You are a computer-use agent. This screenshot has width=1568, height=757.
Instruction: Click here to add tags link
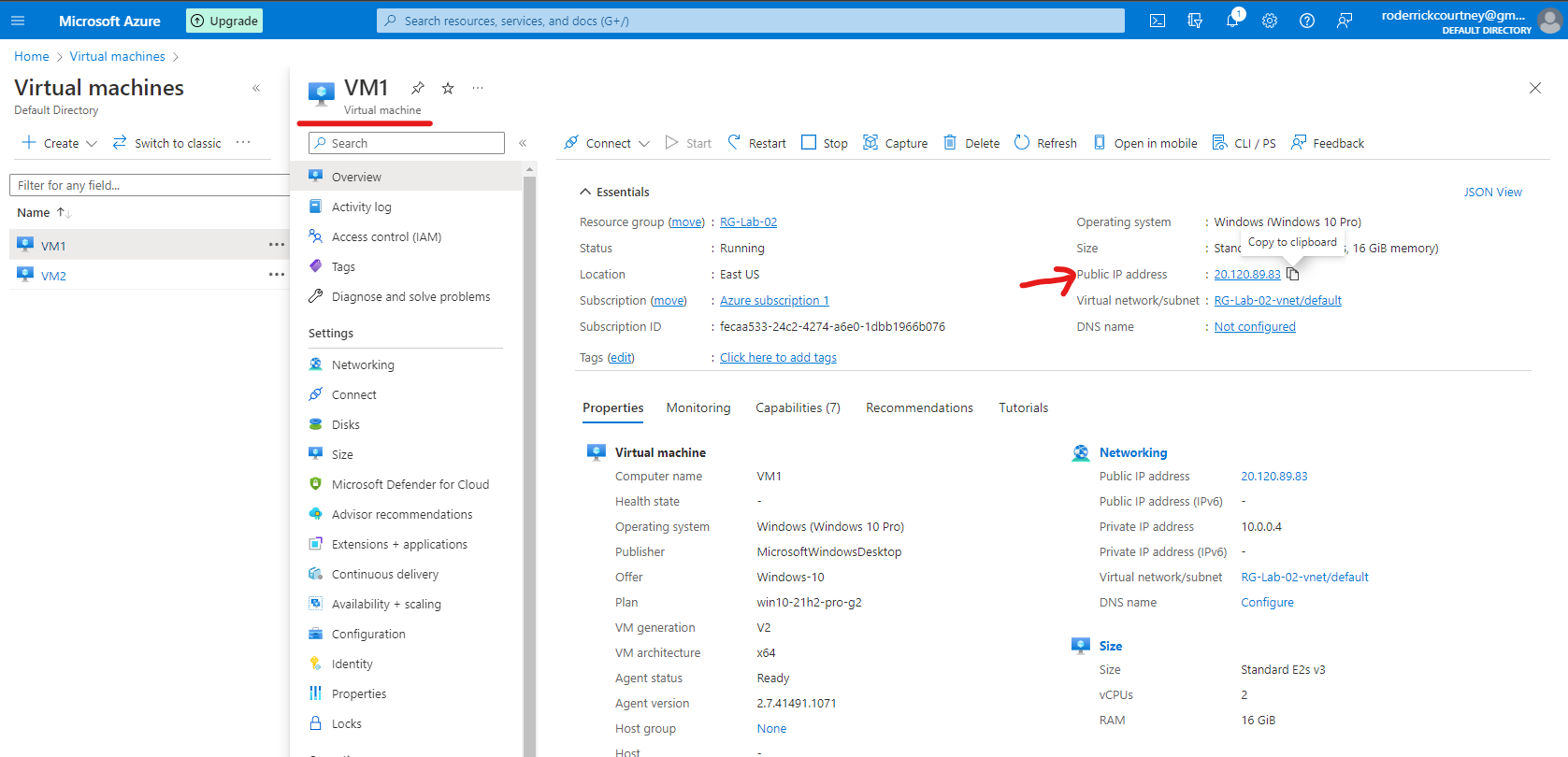(x=778, y=358)
